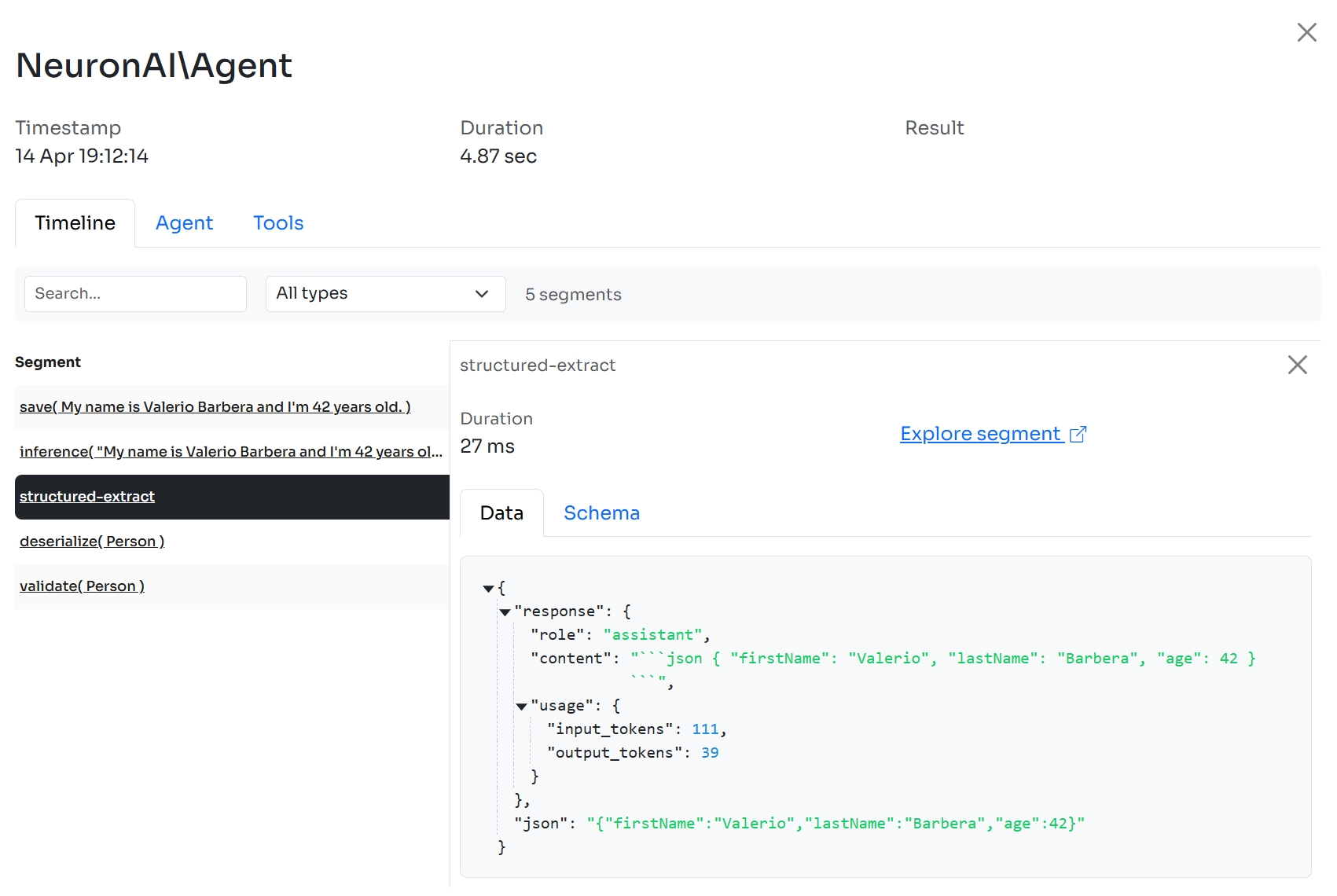Image resolution: width=1337 pixels, height=896 pixels.
Task: Click in the Search segments field
Action: (135, 294)
